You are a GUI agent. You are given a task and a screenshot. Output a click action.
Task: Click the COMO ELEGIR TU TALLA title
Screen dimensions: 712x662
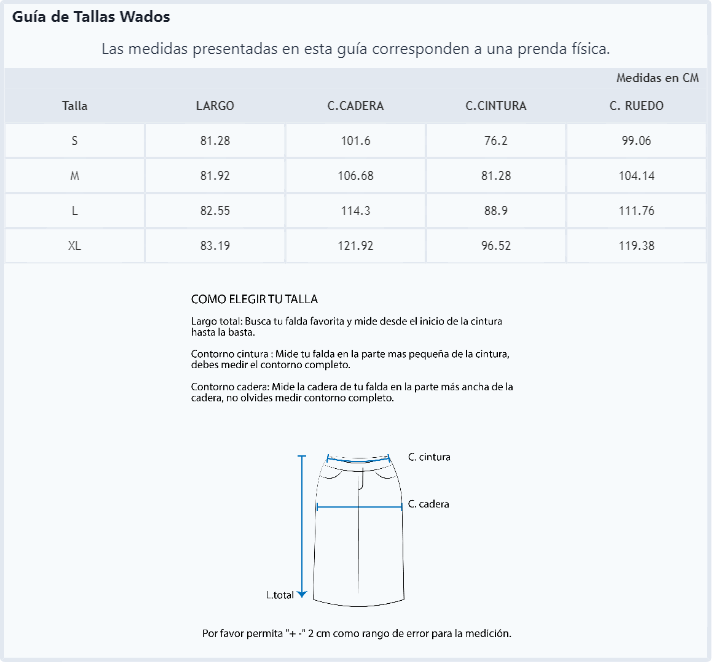(x=254, y=299)
